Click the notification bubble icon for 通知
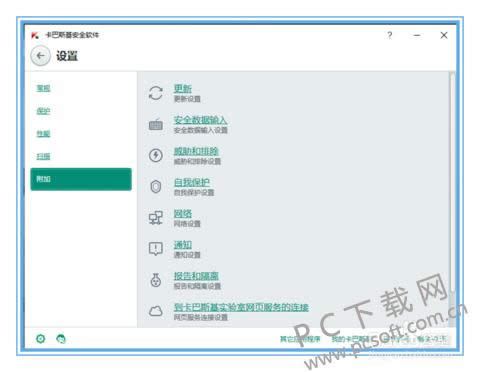This screenshot has width=480, height=372. pyautogui.click(x=156, y=249)
